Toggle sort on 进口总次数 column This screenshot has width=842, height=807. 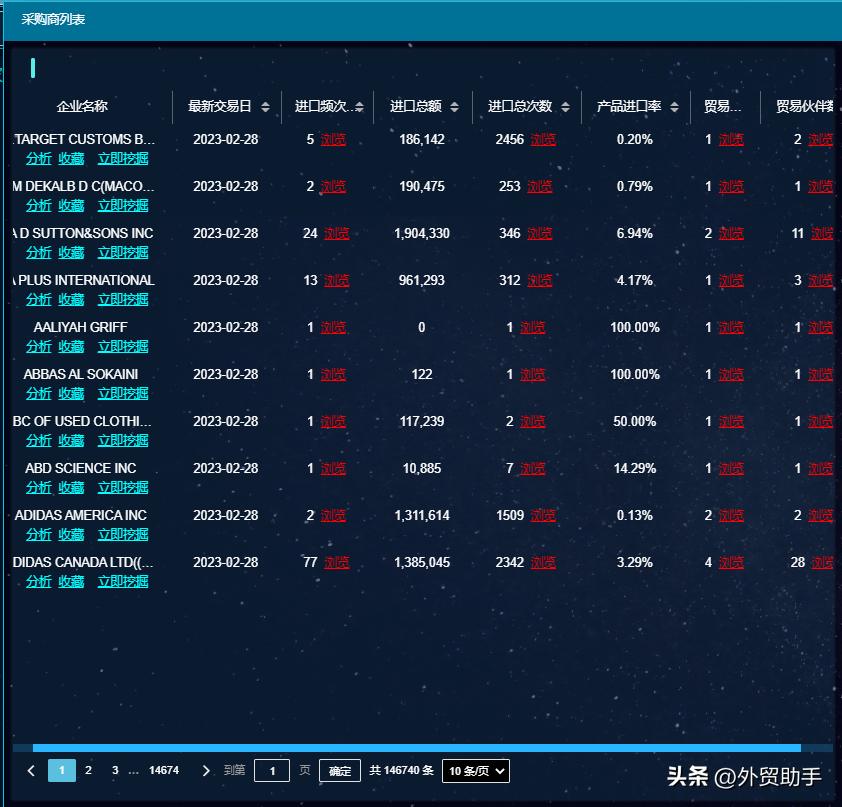tap(566, 107)
